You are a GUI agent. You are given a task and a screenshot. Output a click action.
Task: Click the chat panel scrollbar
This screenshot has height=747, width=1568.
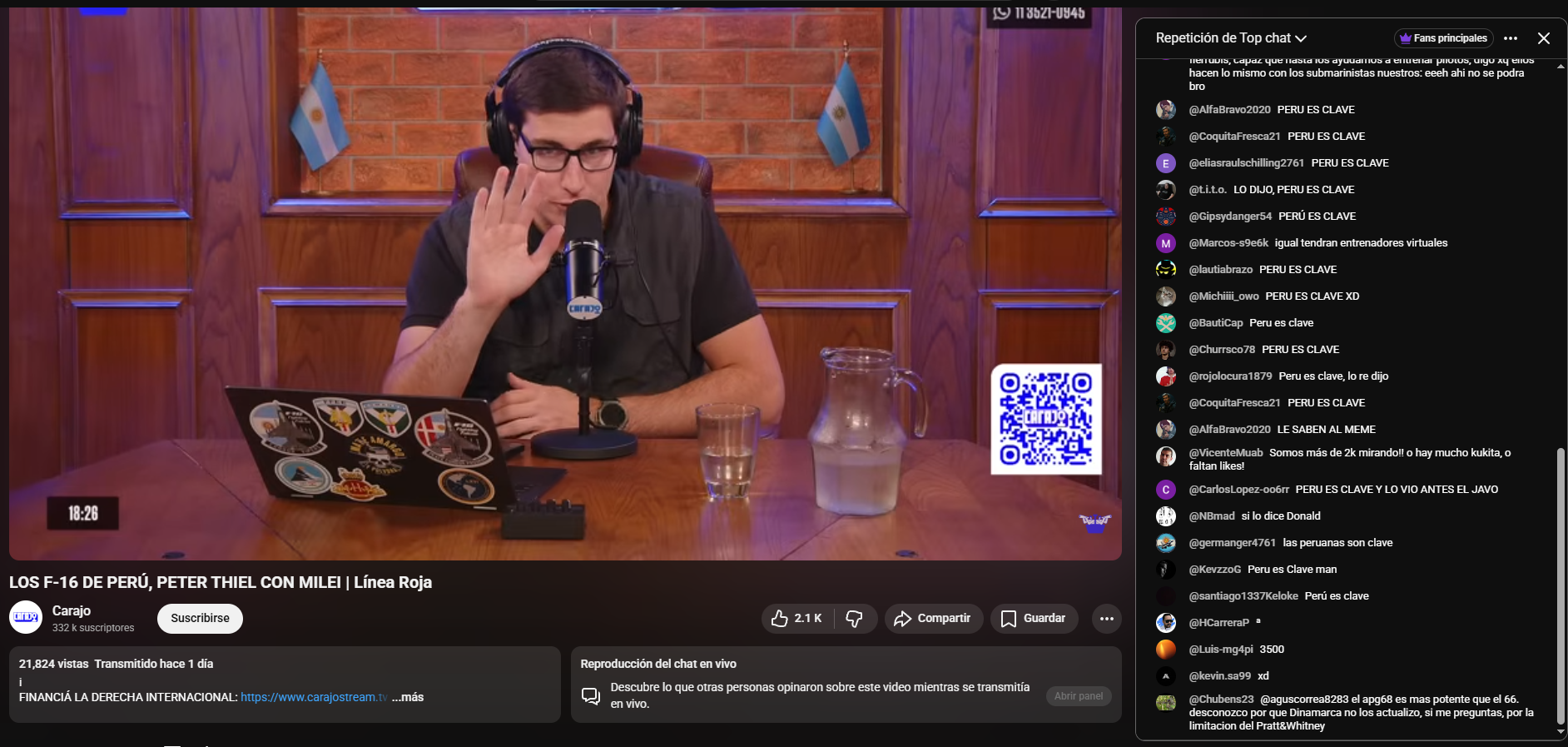[x=1561, y=585]
